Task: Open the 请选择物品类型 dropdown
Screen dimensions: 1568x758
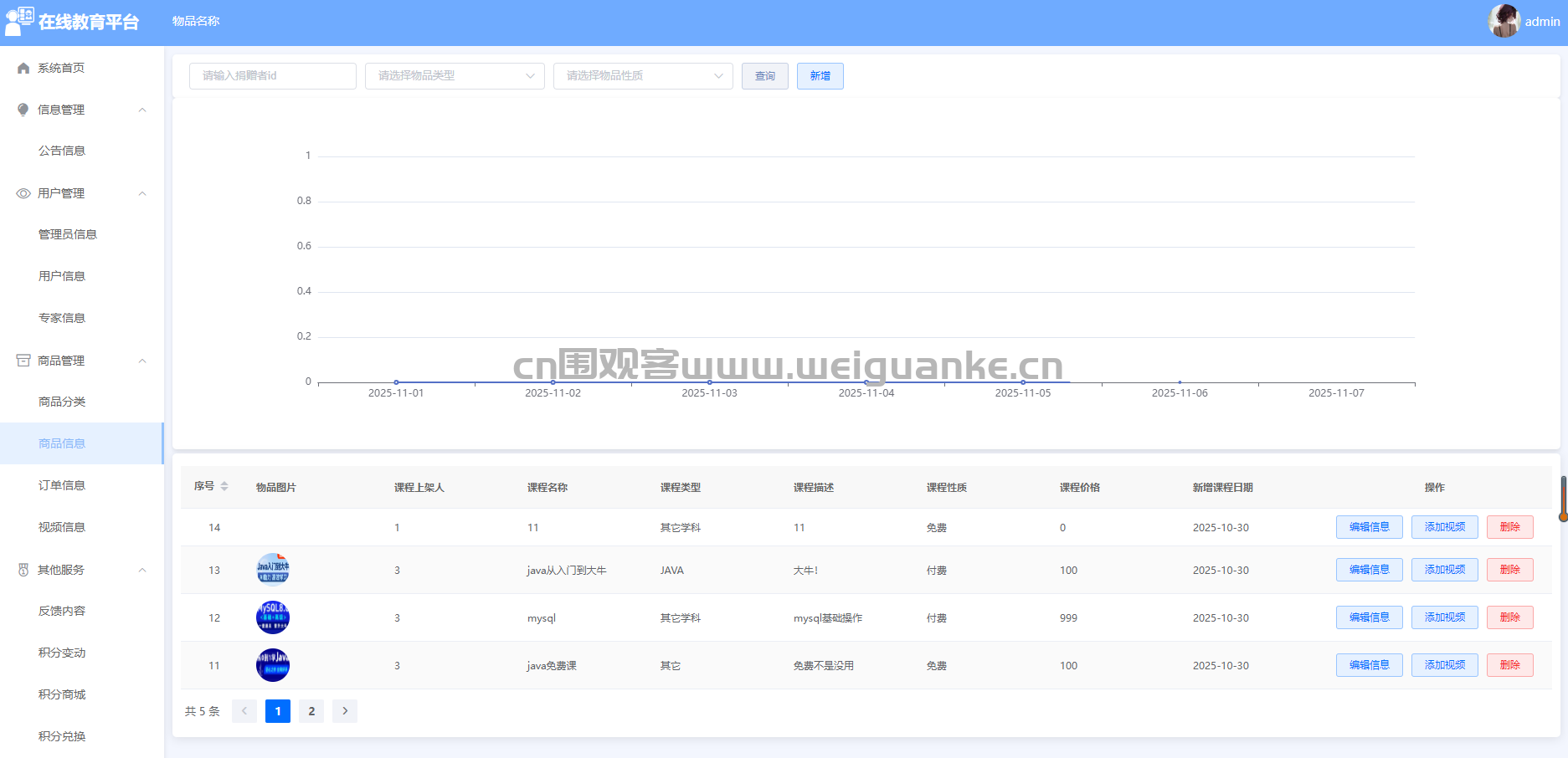Action: click(x=455, y=76)
